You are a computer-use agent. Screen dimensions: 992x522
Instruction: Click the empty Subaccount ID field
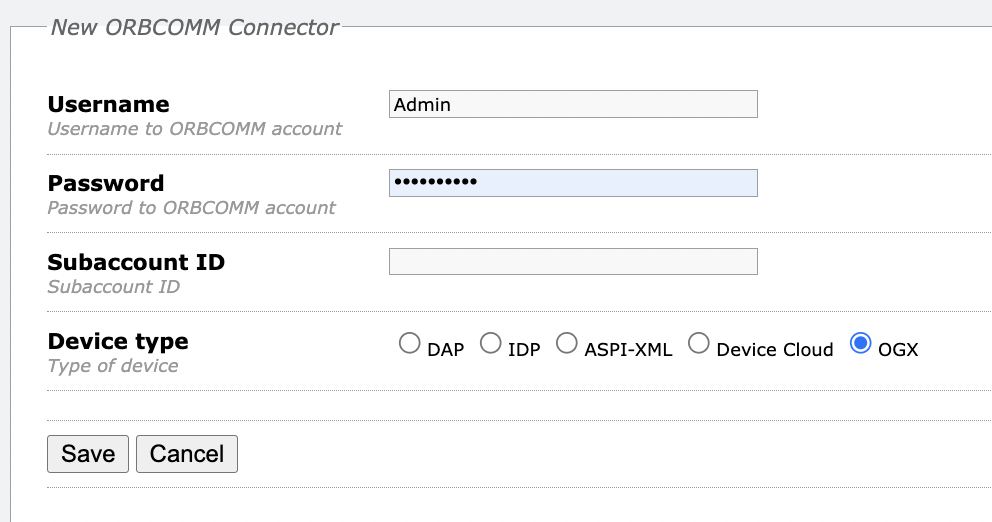coord(572,262)
